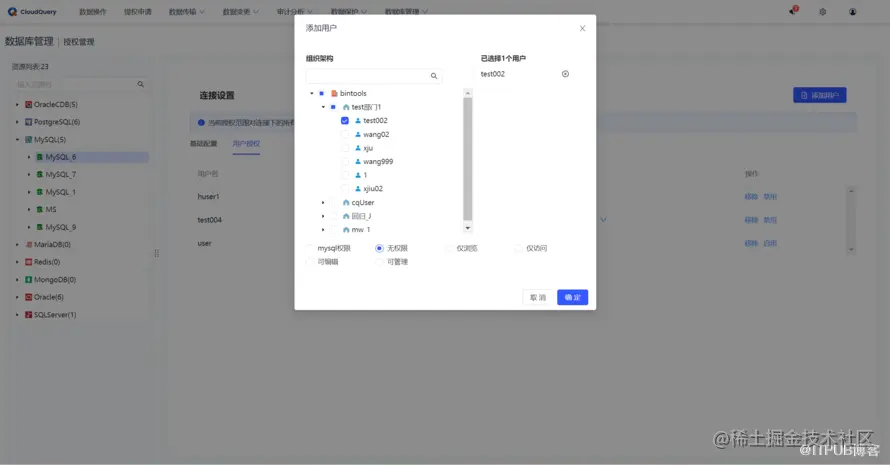Screen dimensions: 890x465
Task: Open the 数据传输 dropdown menu
Action: pyautogui.click(x=187, y=11)
